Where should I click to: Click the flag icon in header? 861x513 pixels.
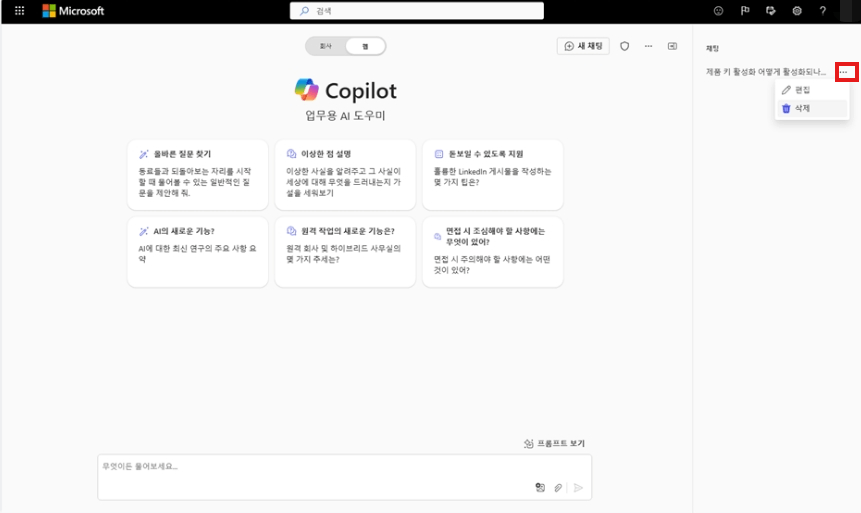745,10
